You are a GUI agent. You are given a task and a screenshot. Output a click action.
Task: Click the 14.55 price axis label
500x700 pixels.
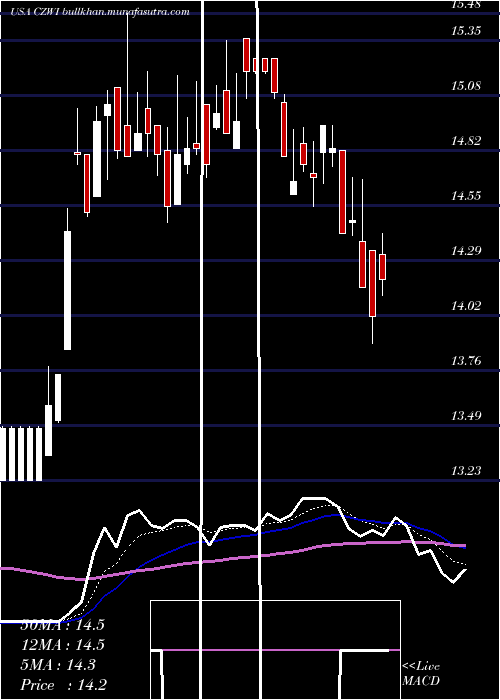[x=466, y=196]
